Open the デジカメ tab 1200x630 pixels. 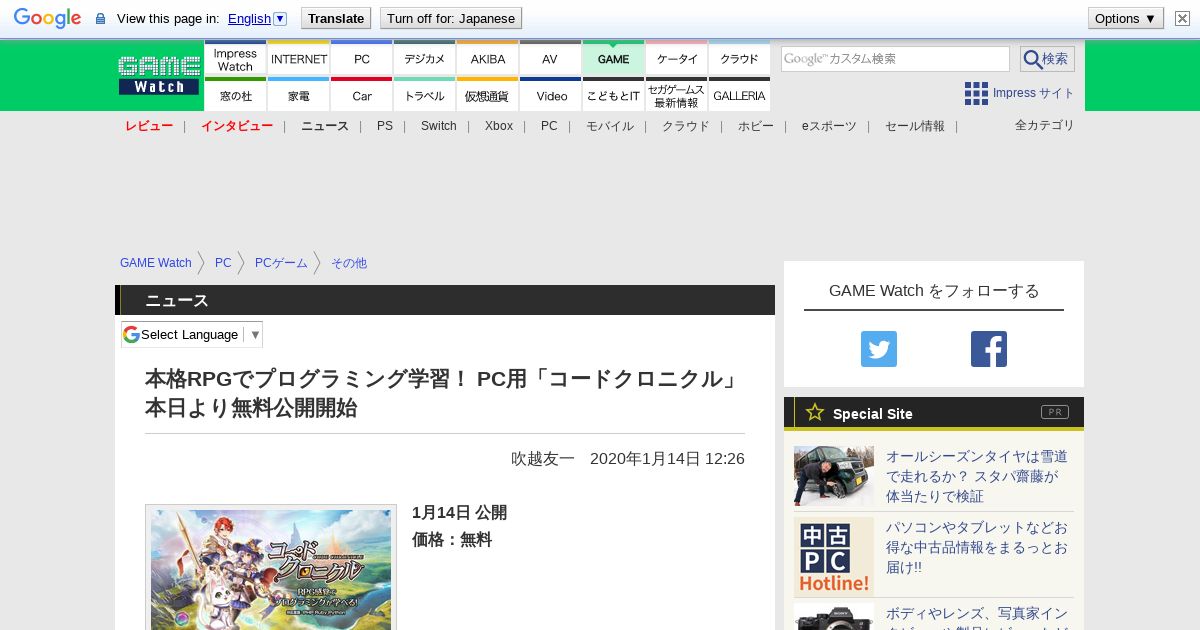click(425, 58)
